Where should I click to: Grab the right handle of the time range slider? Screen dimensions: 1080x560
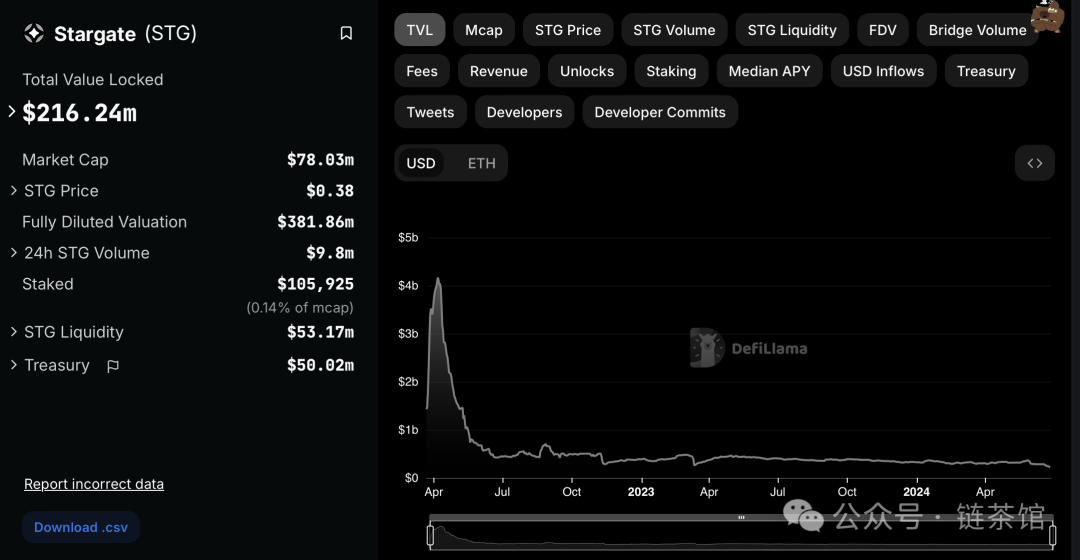1052,535
